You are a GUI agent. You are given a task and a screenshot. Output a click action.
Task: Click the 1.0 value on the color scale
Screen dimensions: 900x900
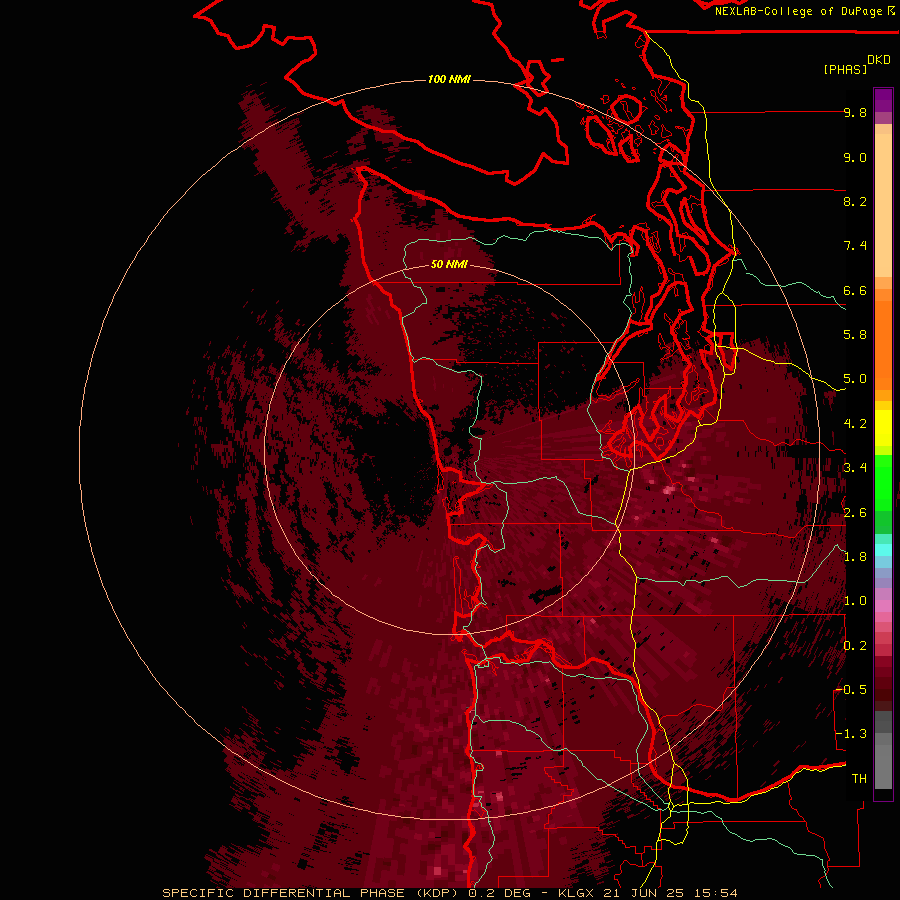tap(855, 602)
